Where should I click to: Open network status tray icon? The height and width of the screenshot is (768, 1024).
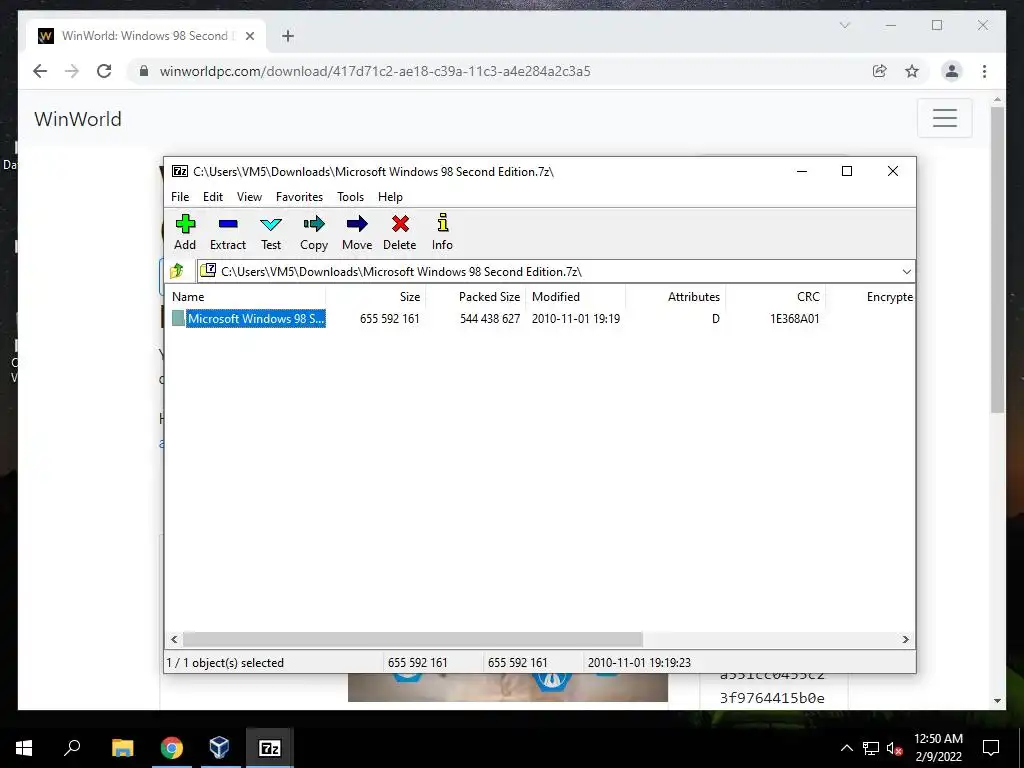click(871, 748)
